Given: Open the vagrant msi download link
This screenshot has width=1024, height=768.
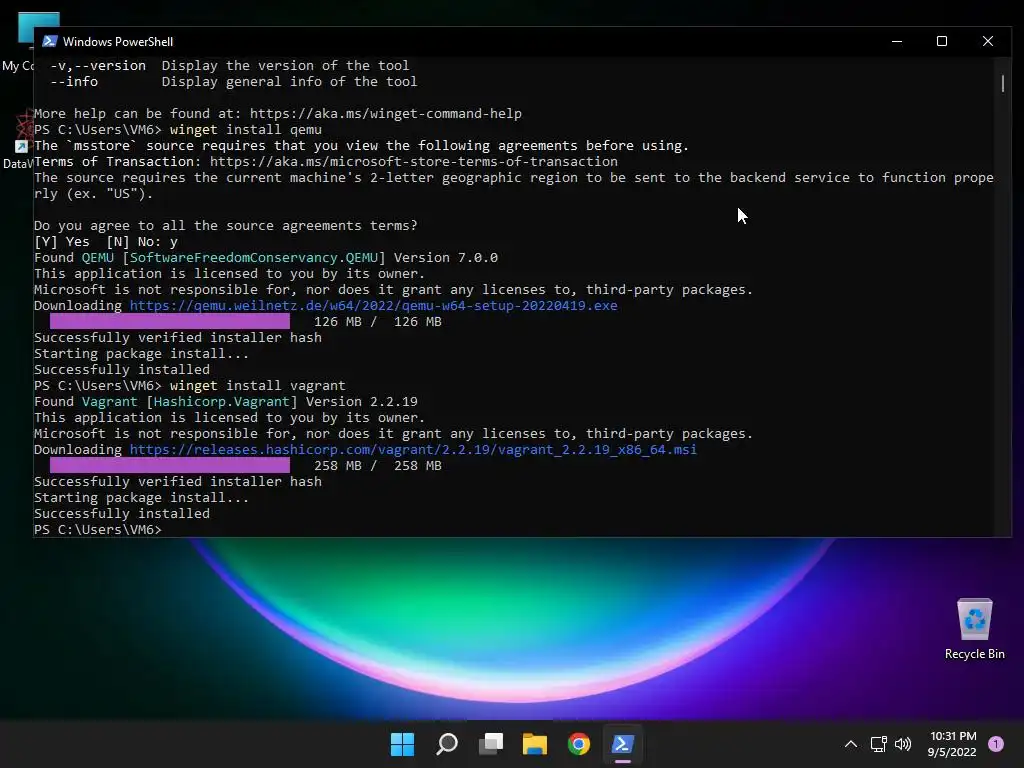Looking at the screenshot, I should (413, 449).
